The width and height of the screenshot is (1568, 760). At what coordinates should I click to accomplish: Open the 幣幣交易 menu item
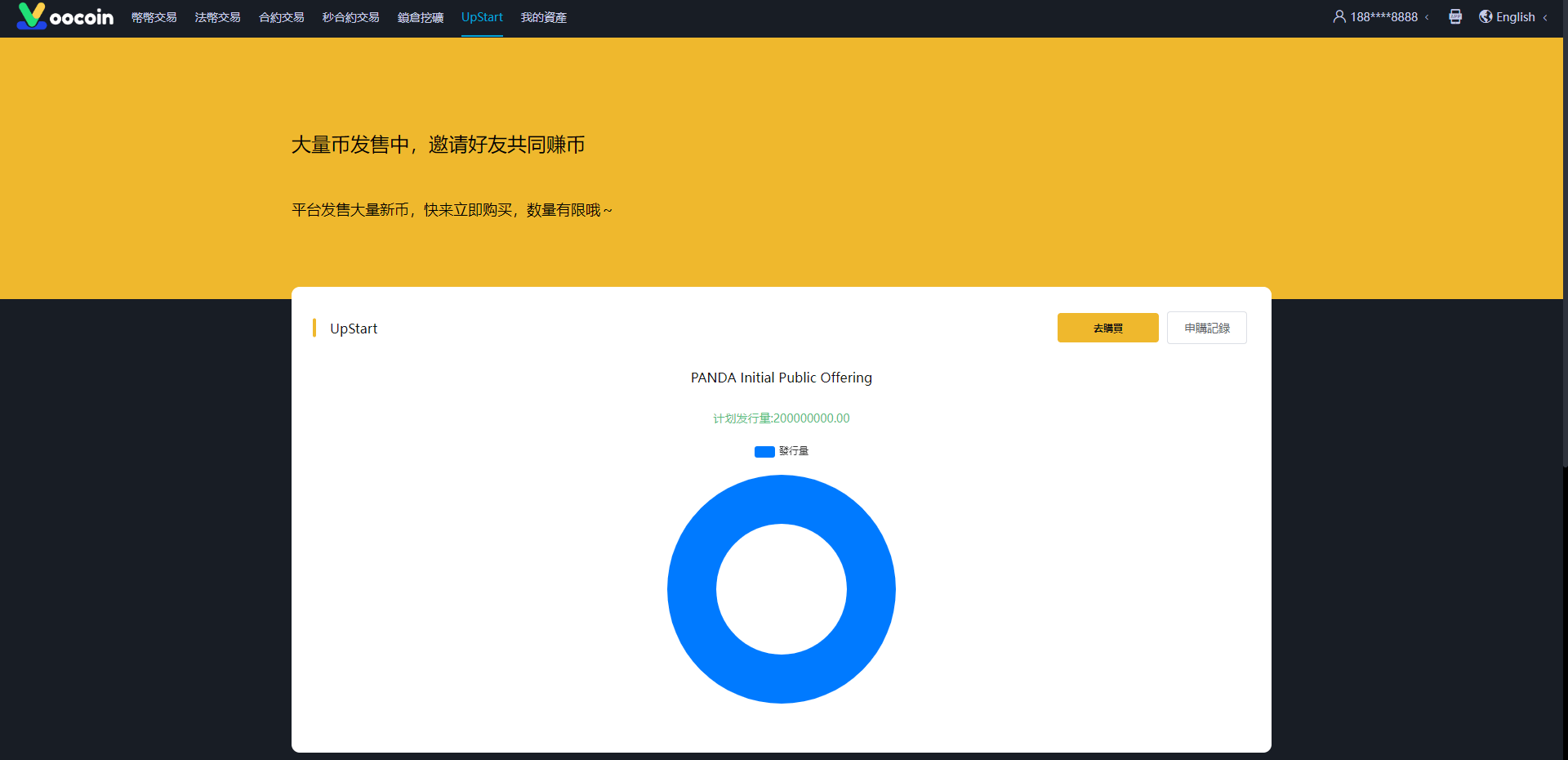(x=154, y=17)
